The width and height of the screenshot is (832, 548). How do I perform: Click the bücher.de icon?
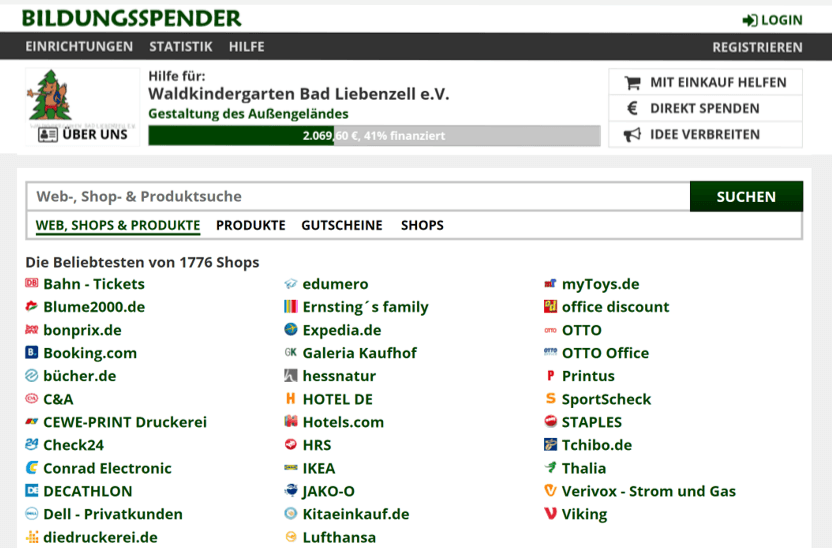tap(32, 376)
